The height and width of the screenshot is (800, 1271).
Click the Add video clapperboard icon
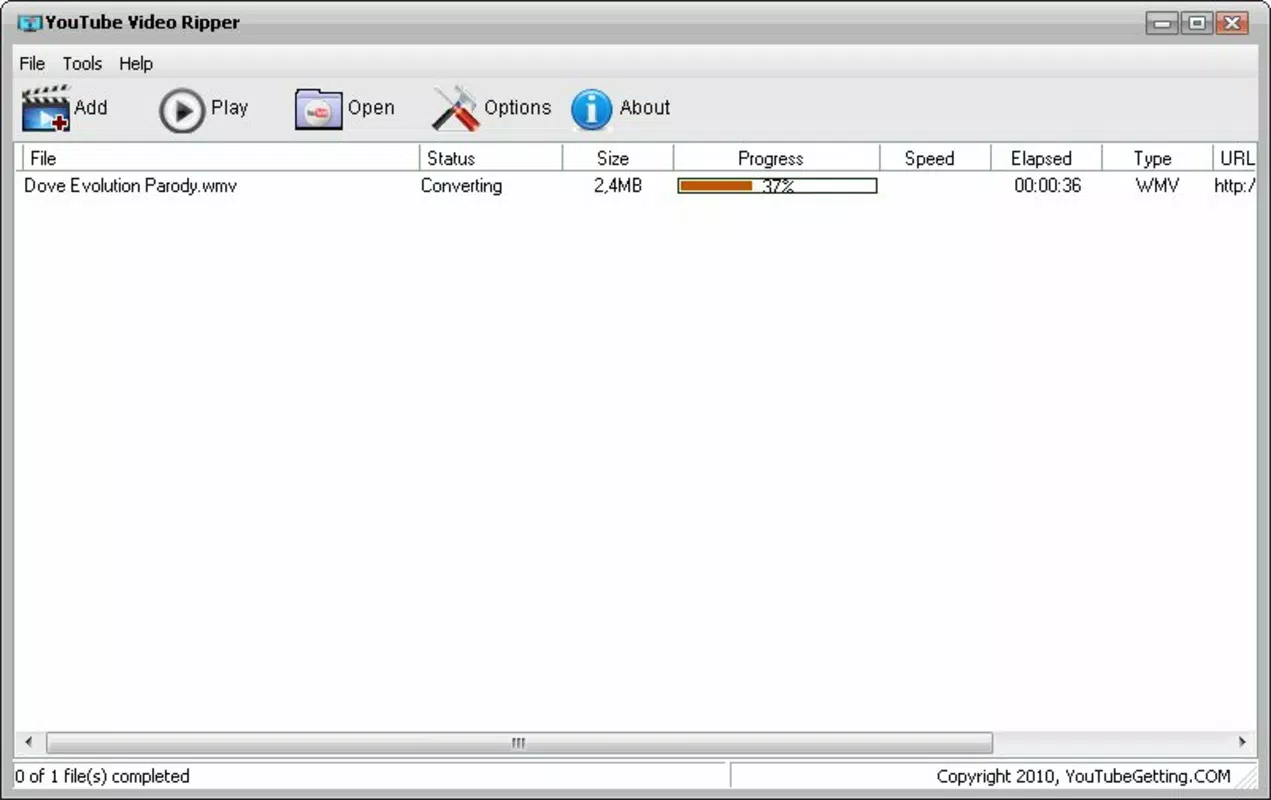[x=46, y=108]
